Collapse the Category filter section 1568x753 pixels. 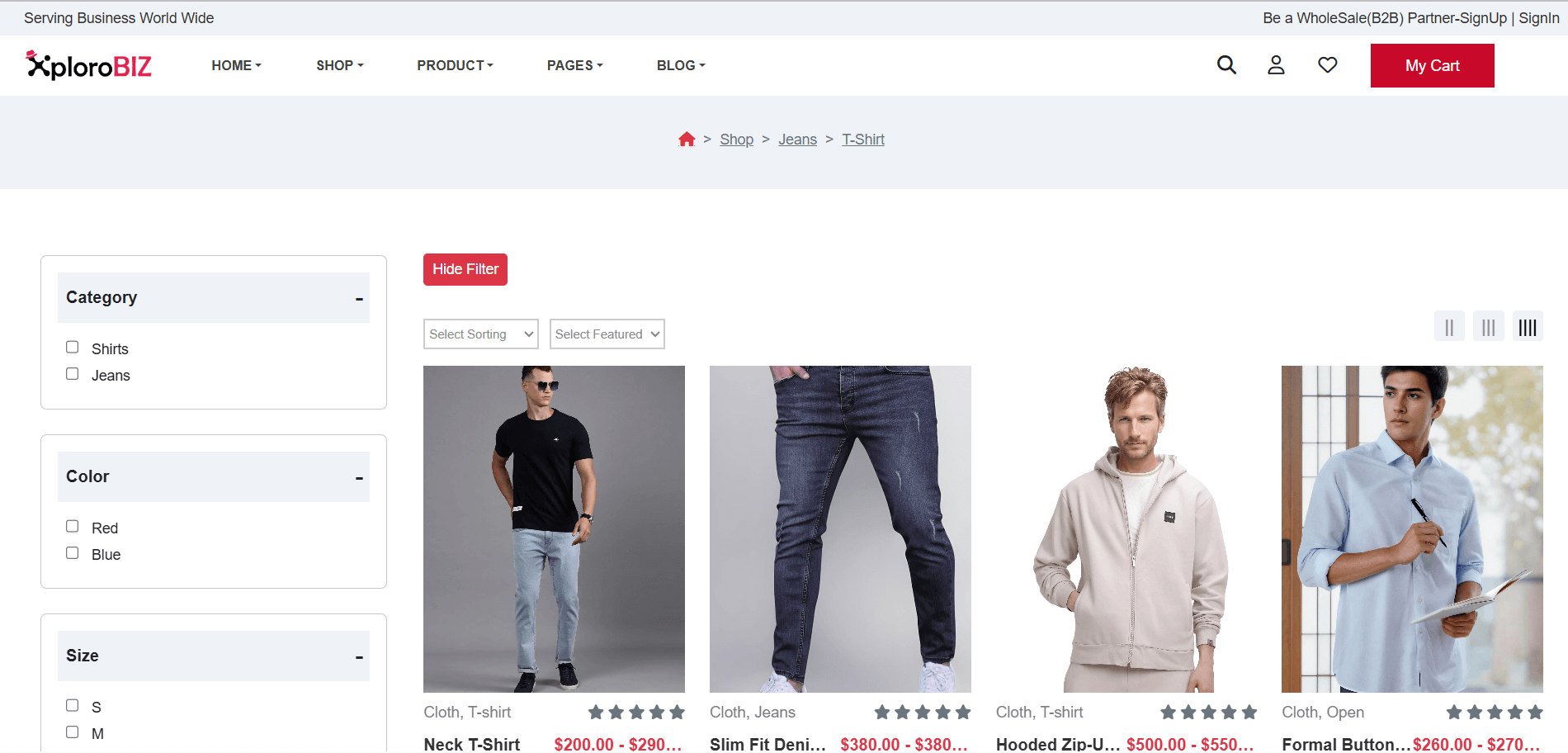(358, 297)
